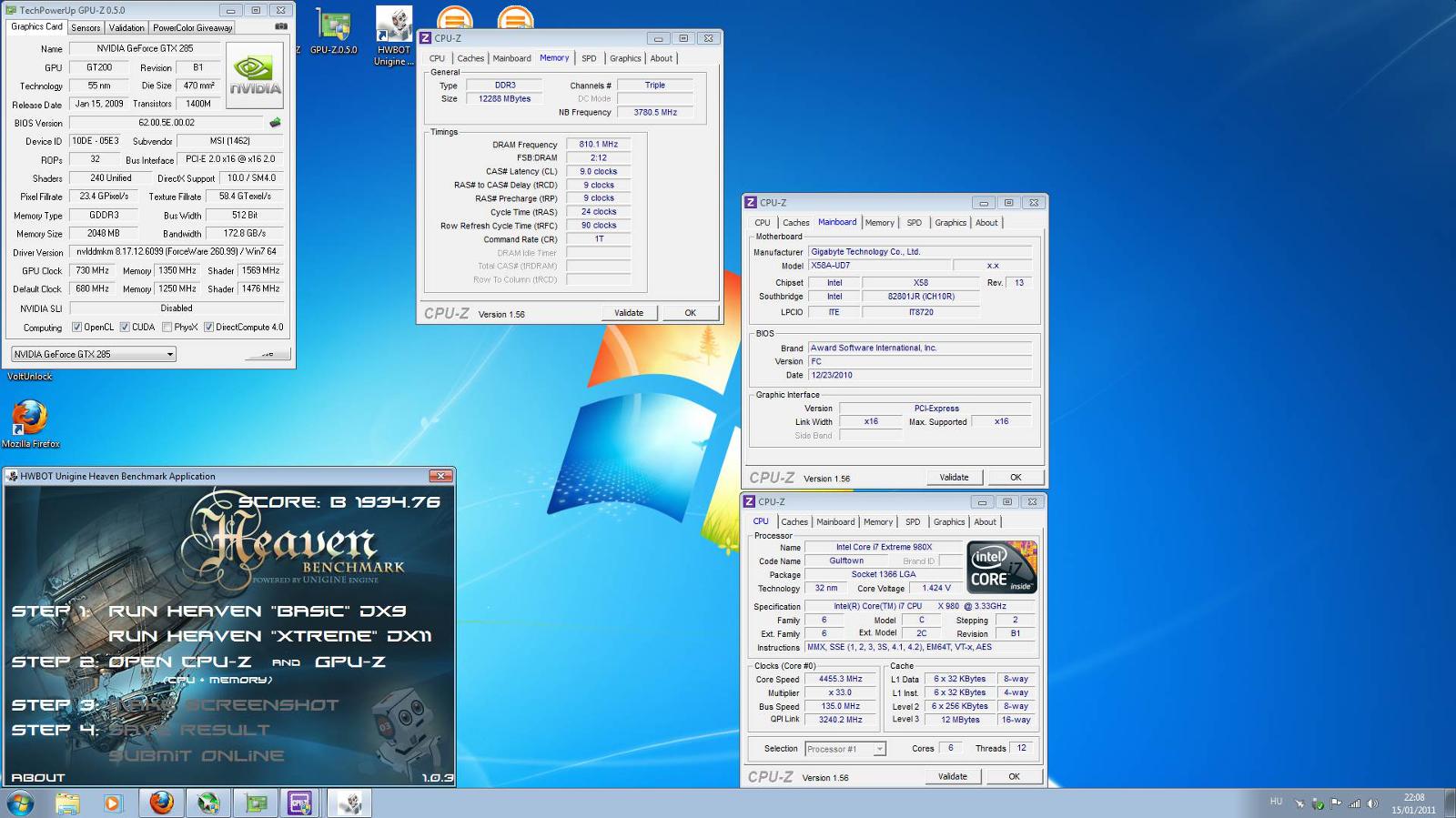
Task: Click the Memory Size 2048 MB field
Action: [x=103, y=234]
